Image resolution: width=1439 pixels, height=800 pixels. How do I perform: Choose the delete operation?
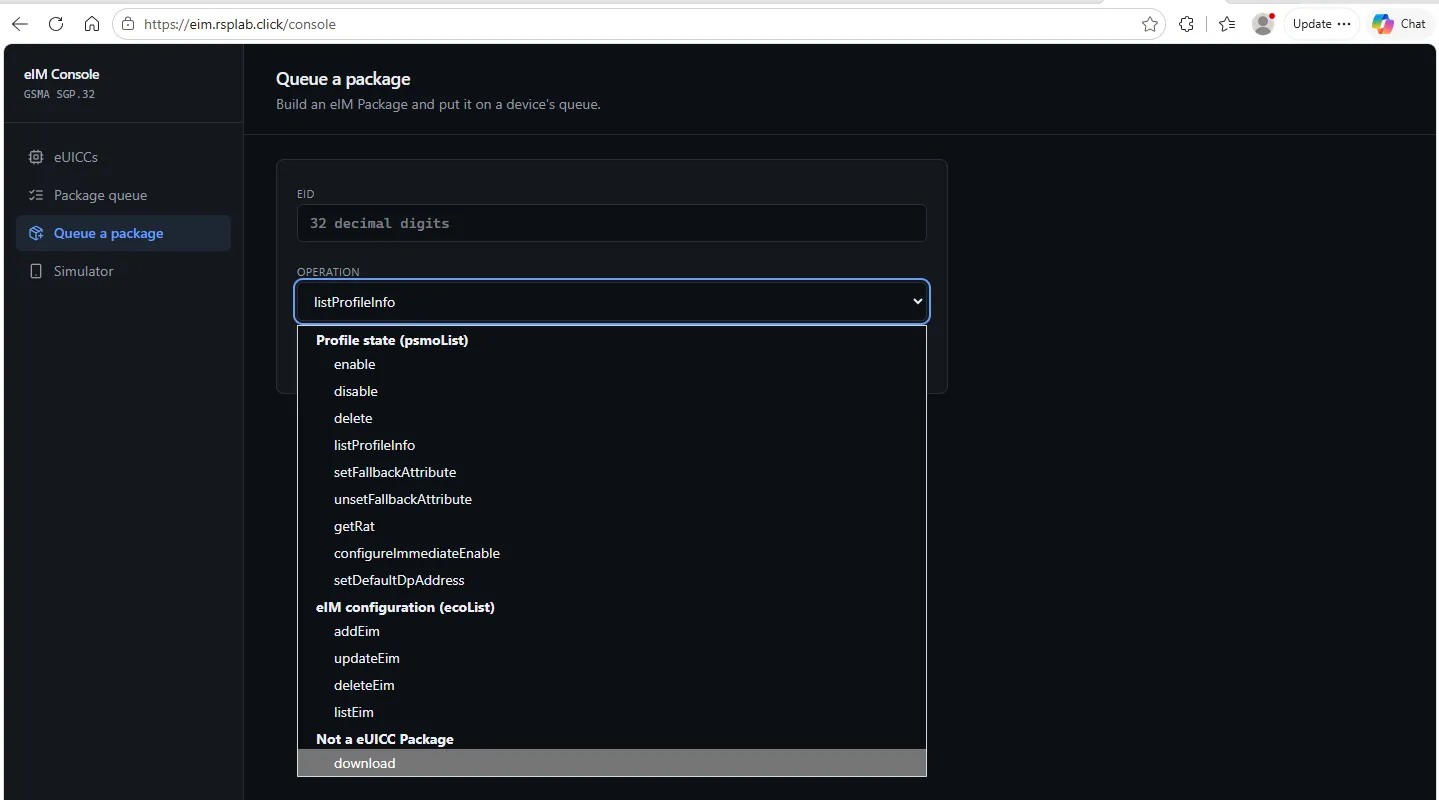(612, 418)
